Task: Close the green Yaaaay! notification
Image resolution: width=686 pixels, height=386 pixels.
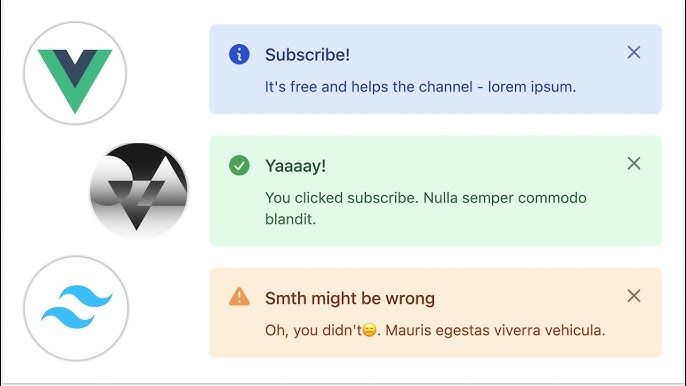Action: [x=634, y=164]
